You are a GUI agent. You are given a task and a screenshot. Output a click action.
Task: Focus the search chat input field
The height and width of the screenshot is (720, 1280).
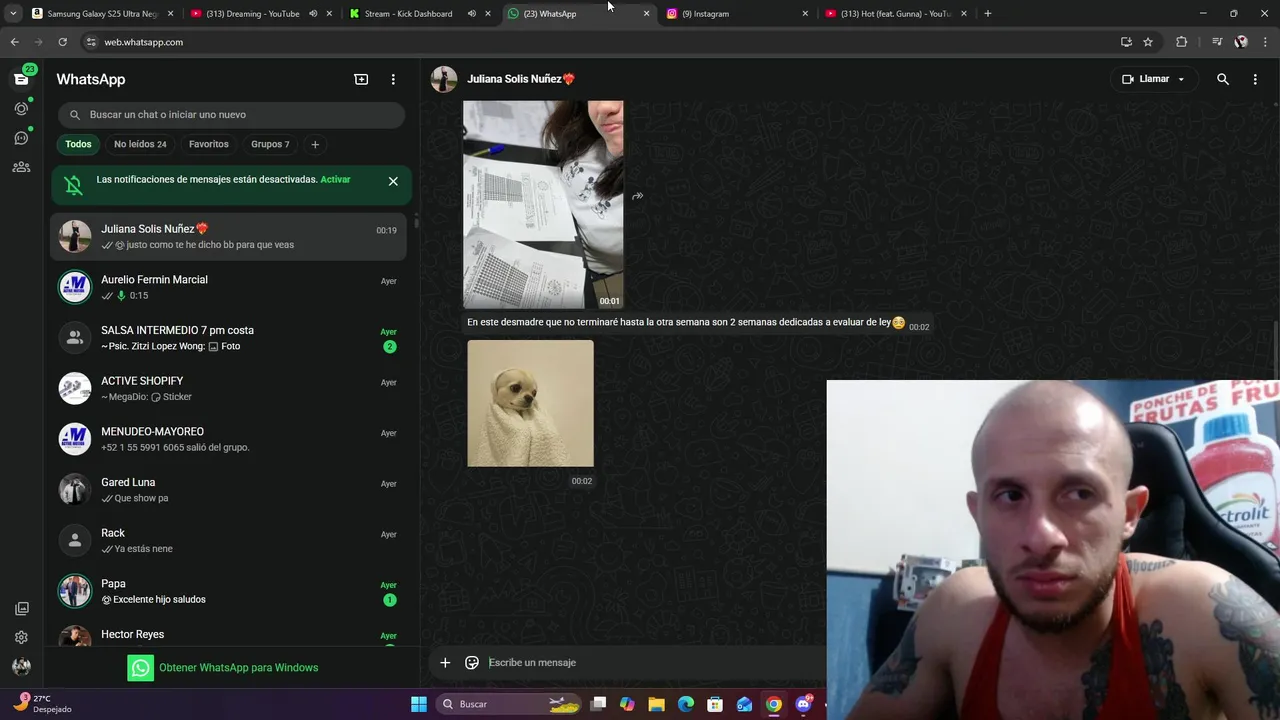pyautogui.click(x=231, y=114)
